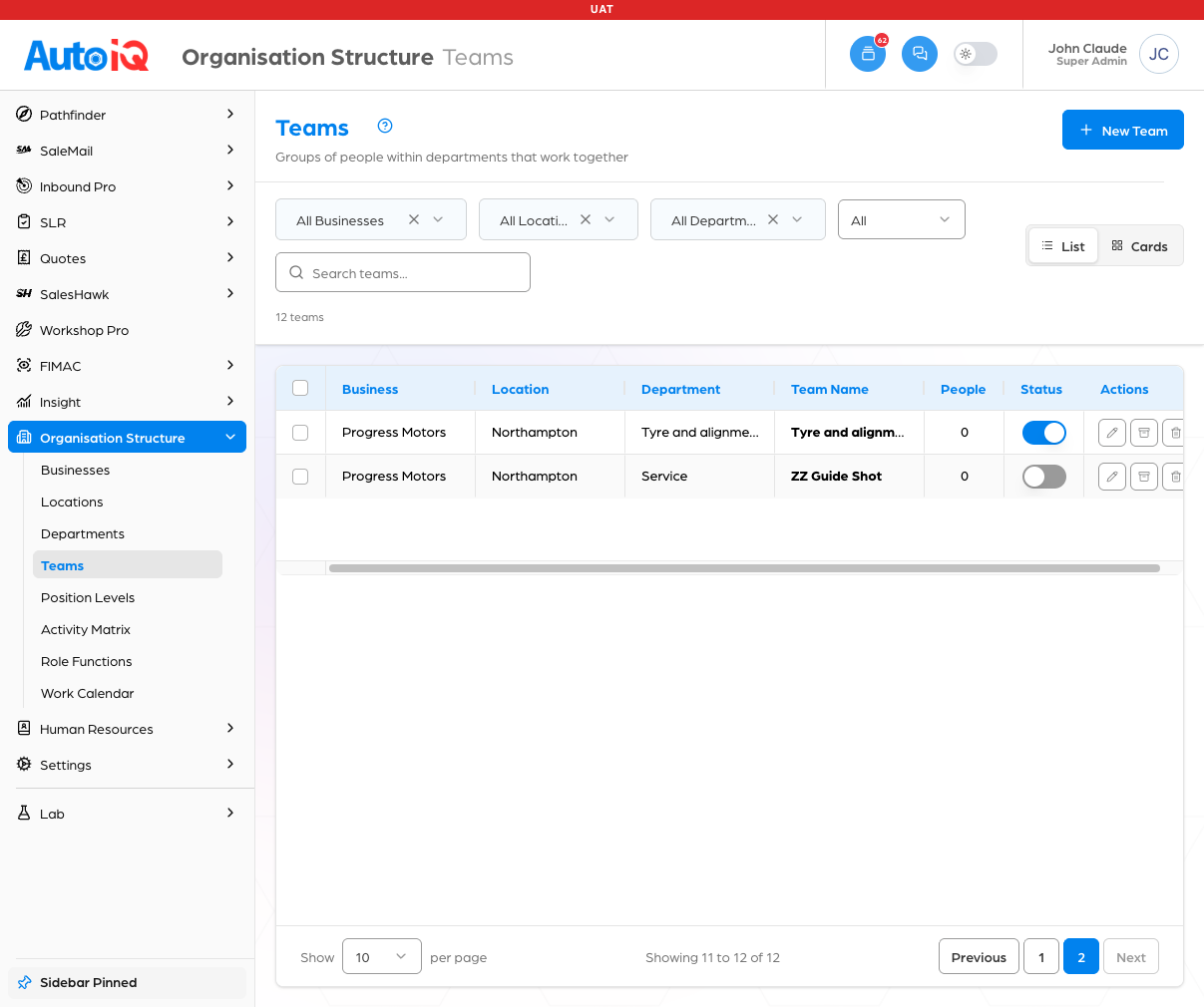Click the New Team button
The image size is (1204, 1007).
pyautogui.click(x=1123, y=130)
